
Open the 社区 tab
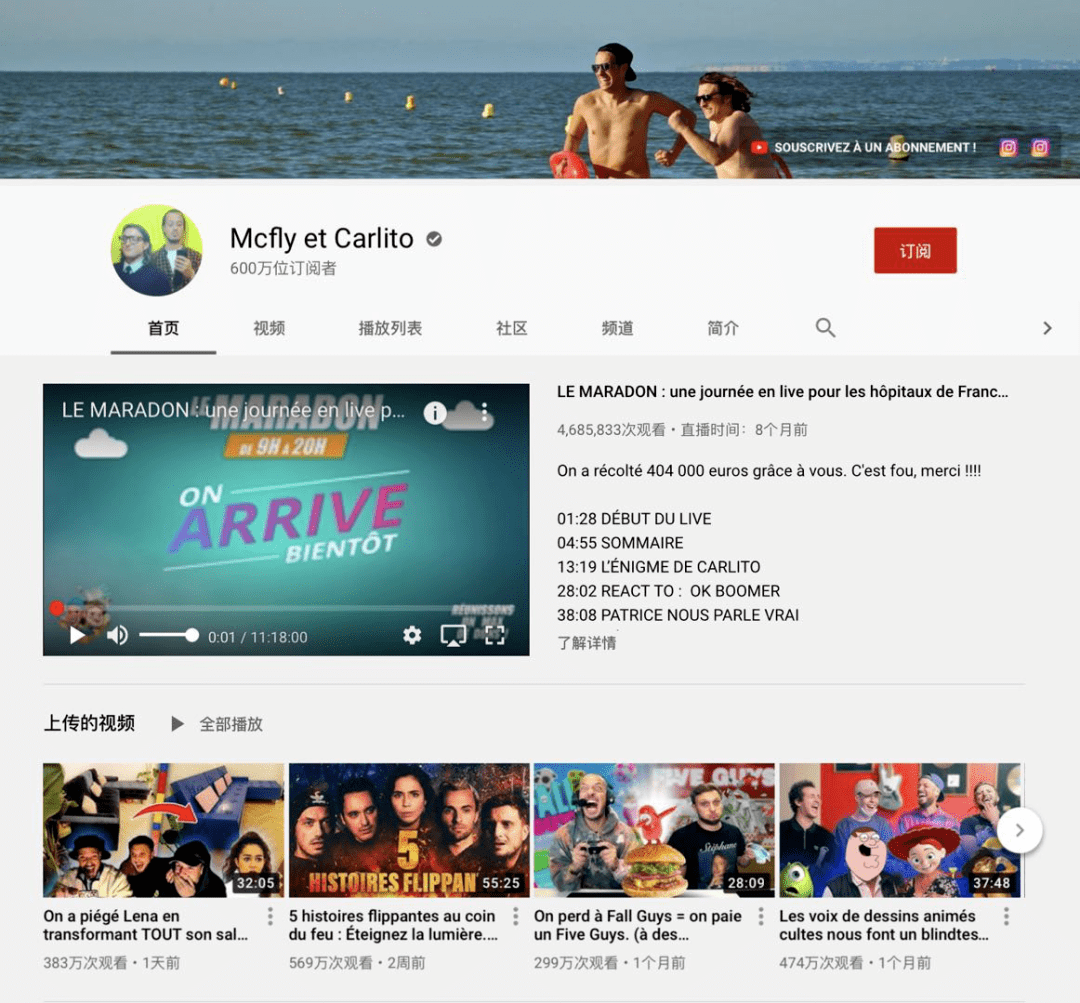coord(512,329)
